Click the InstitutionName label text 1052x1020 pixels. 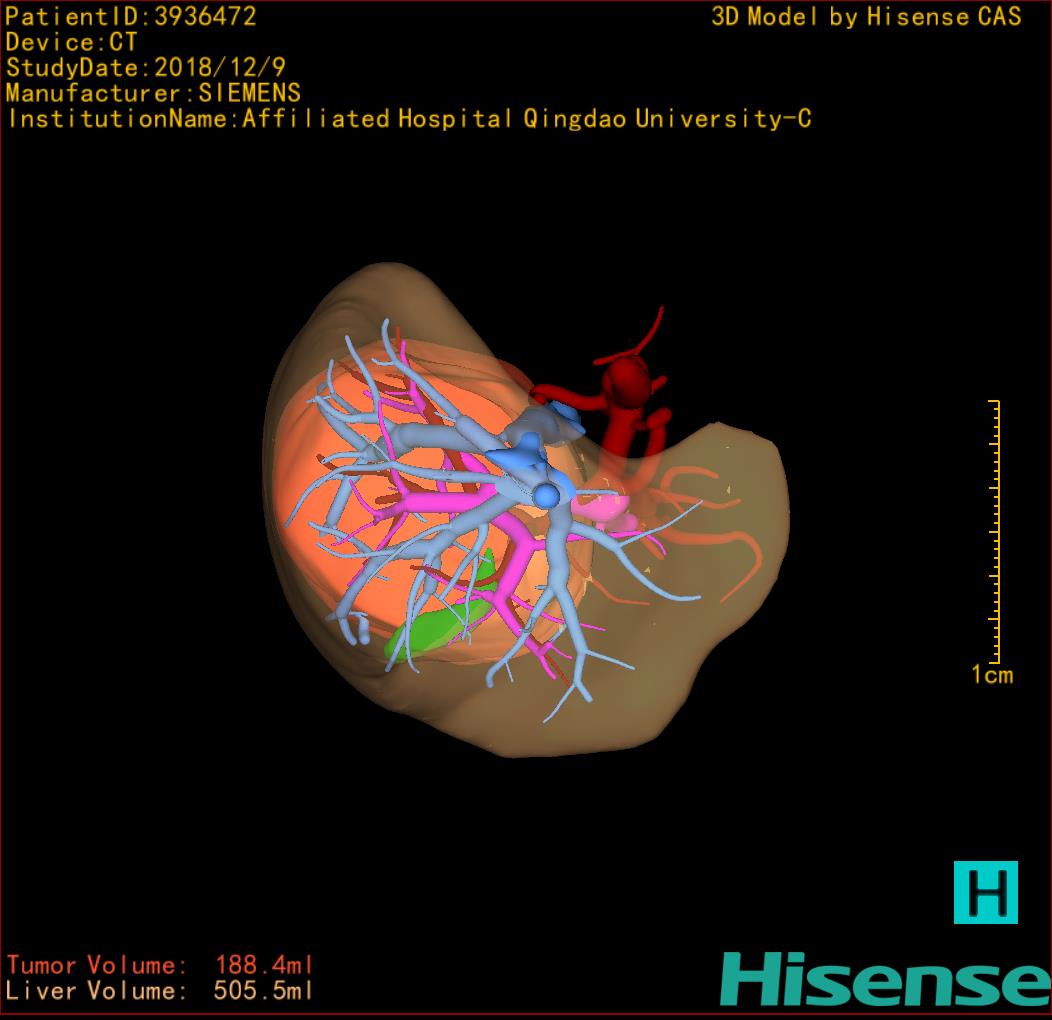[408, 119]
